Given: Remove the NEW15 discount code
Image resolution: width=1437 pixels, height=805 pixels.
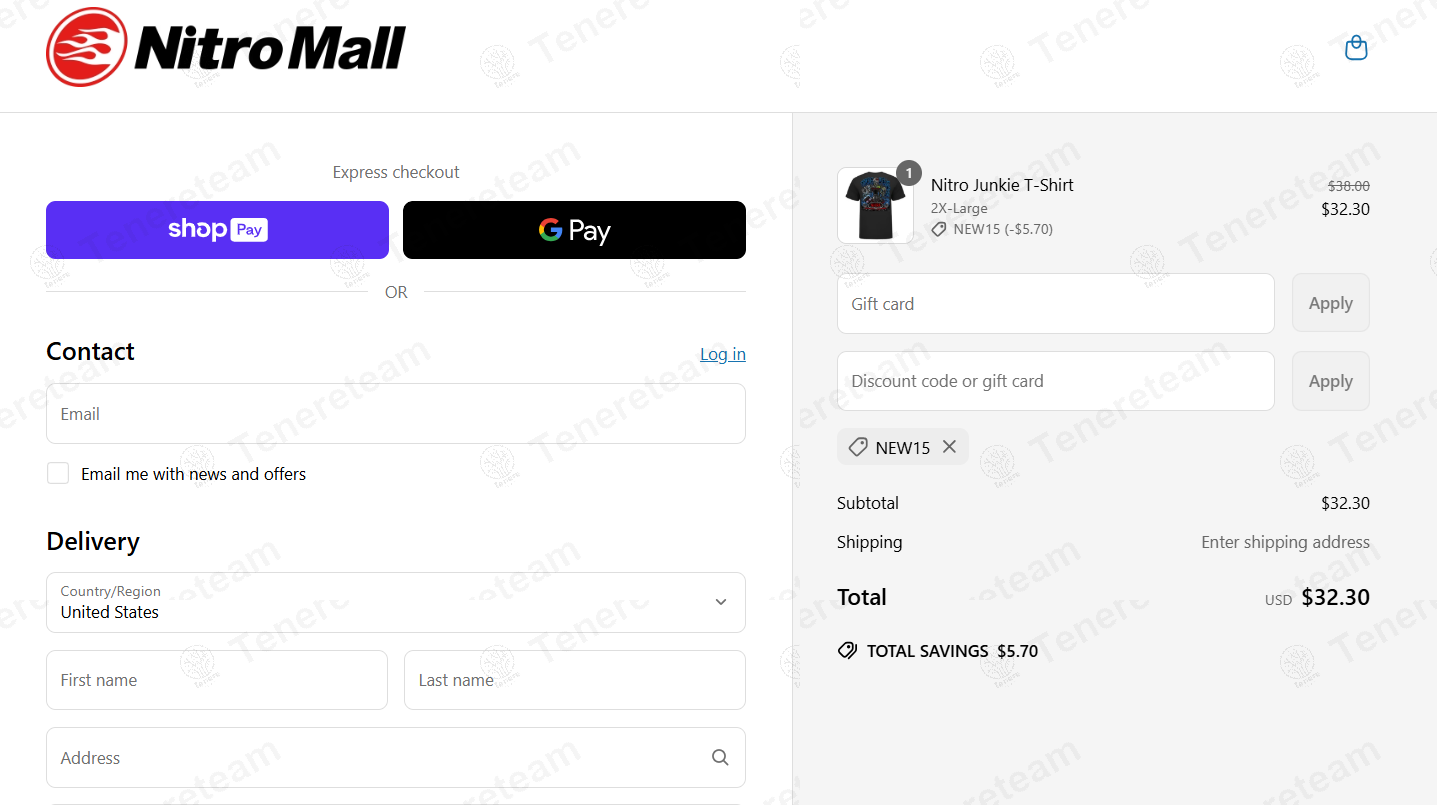Looking at the screenshot, I should [949, 447].
